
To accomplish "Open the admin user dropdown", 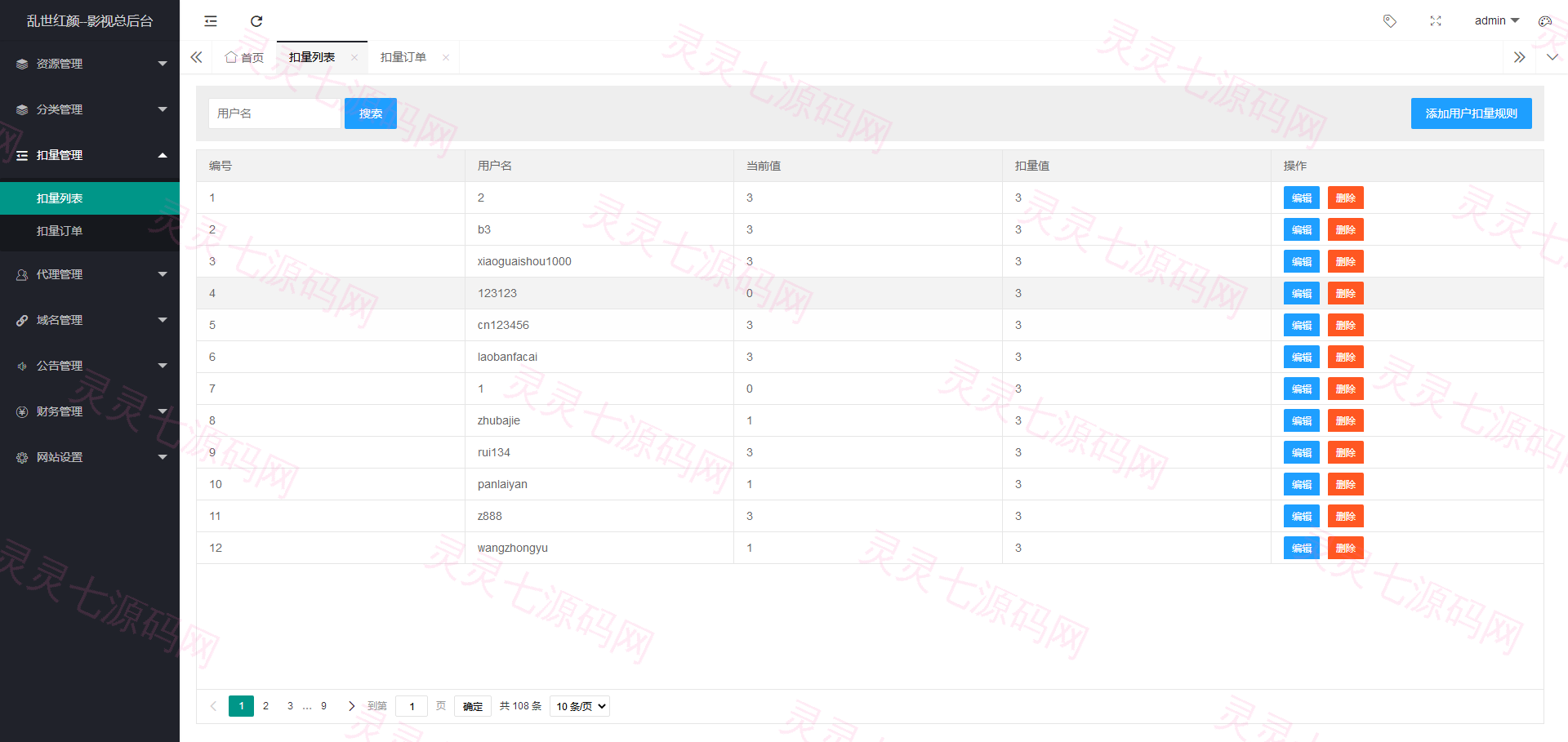I will (x=1496, y=21).
